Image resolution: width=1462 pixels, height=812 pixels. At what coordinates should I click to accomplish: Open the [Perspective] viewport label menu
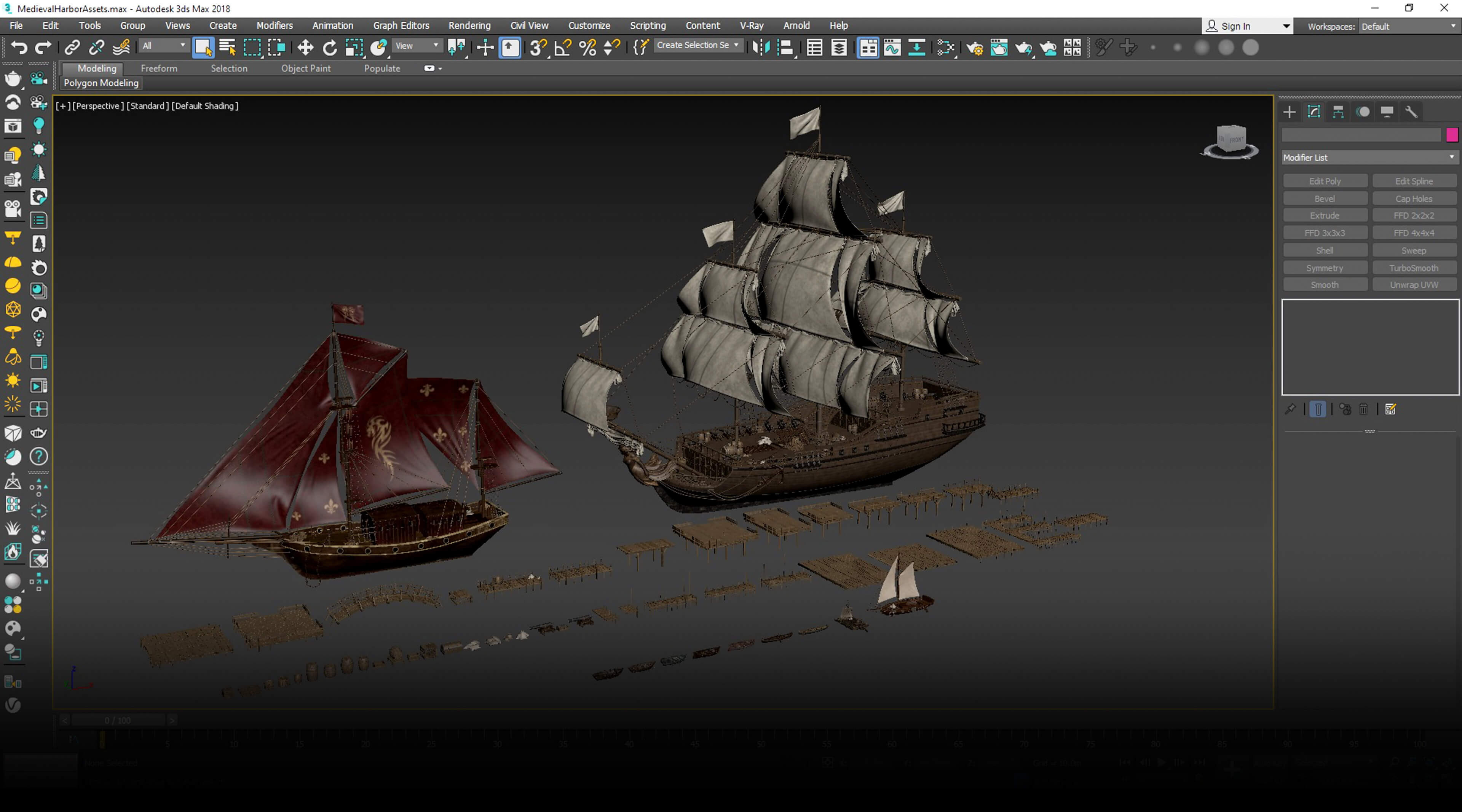click(x=97, y=105)
